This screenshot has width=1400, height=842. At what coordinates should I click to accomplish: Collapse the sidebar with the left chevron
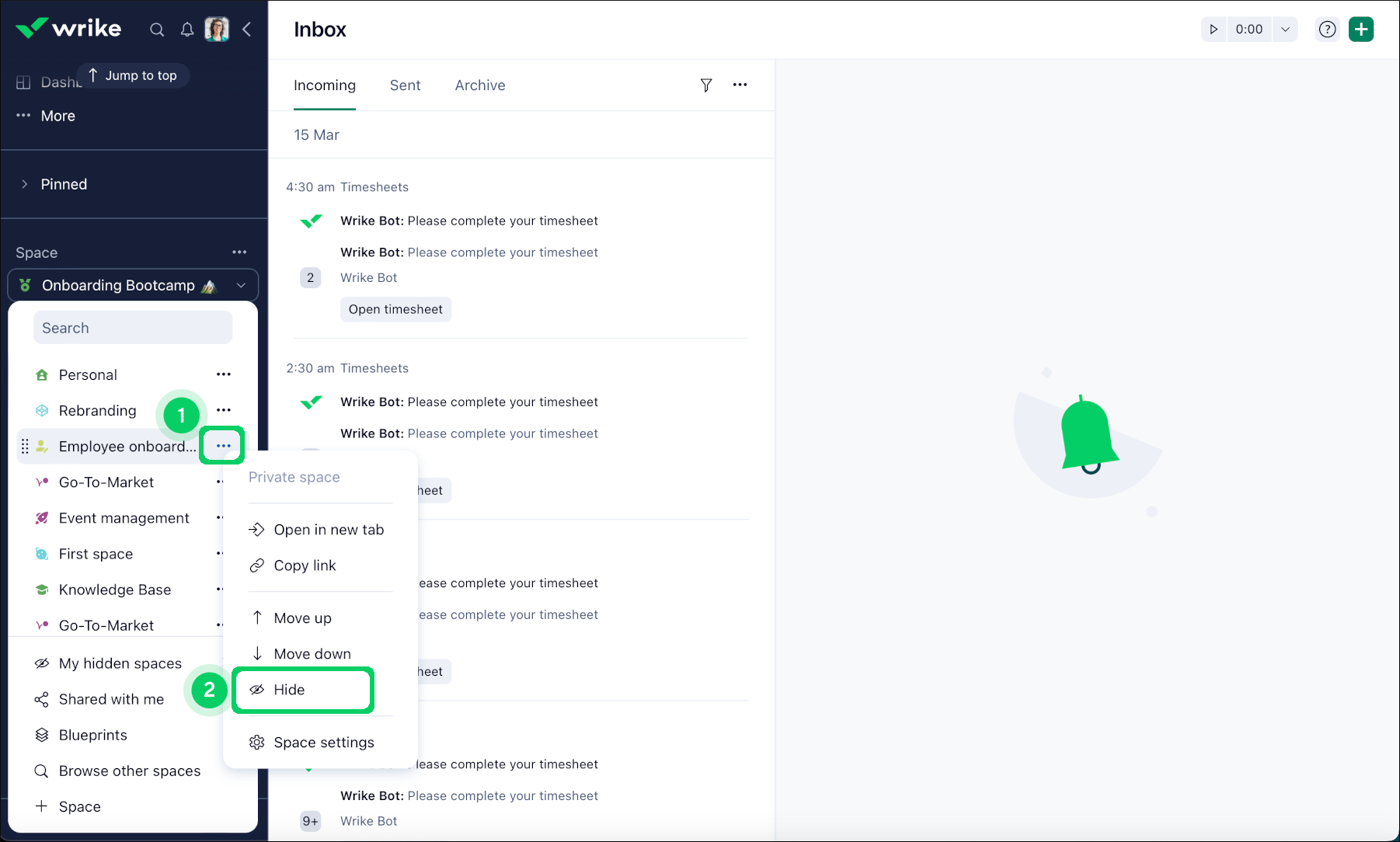[x=247, y=30]
